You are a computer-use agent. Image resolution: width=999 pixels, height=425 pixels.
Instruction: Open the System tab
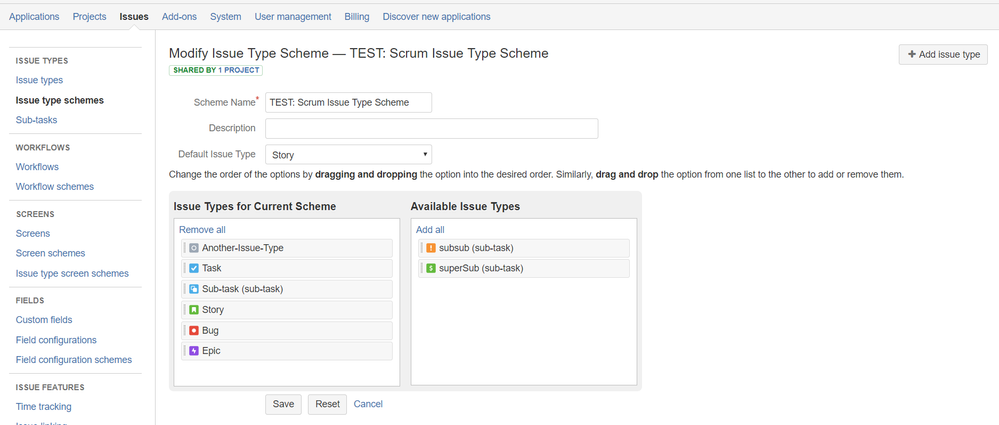coord(226,17)
